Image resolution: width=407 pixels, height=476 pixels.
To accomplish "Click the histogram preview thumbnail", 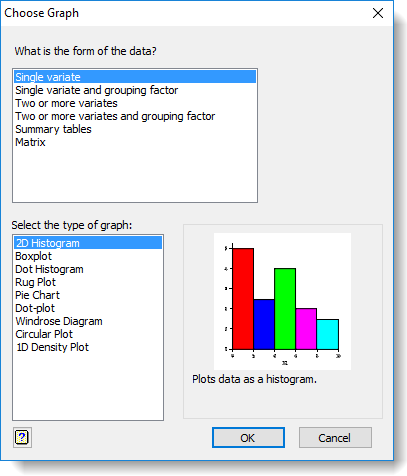I will 282,301.
